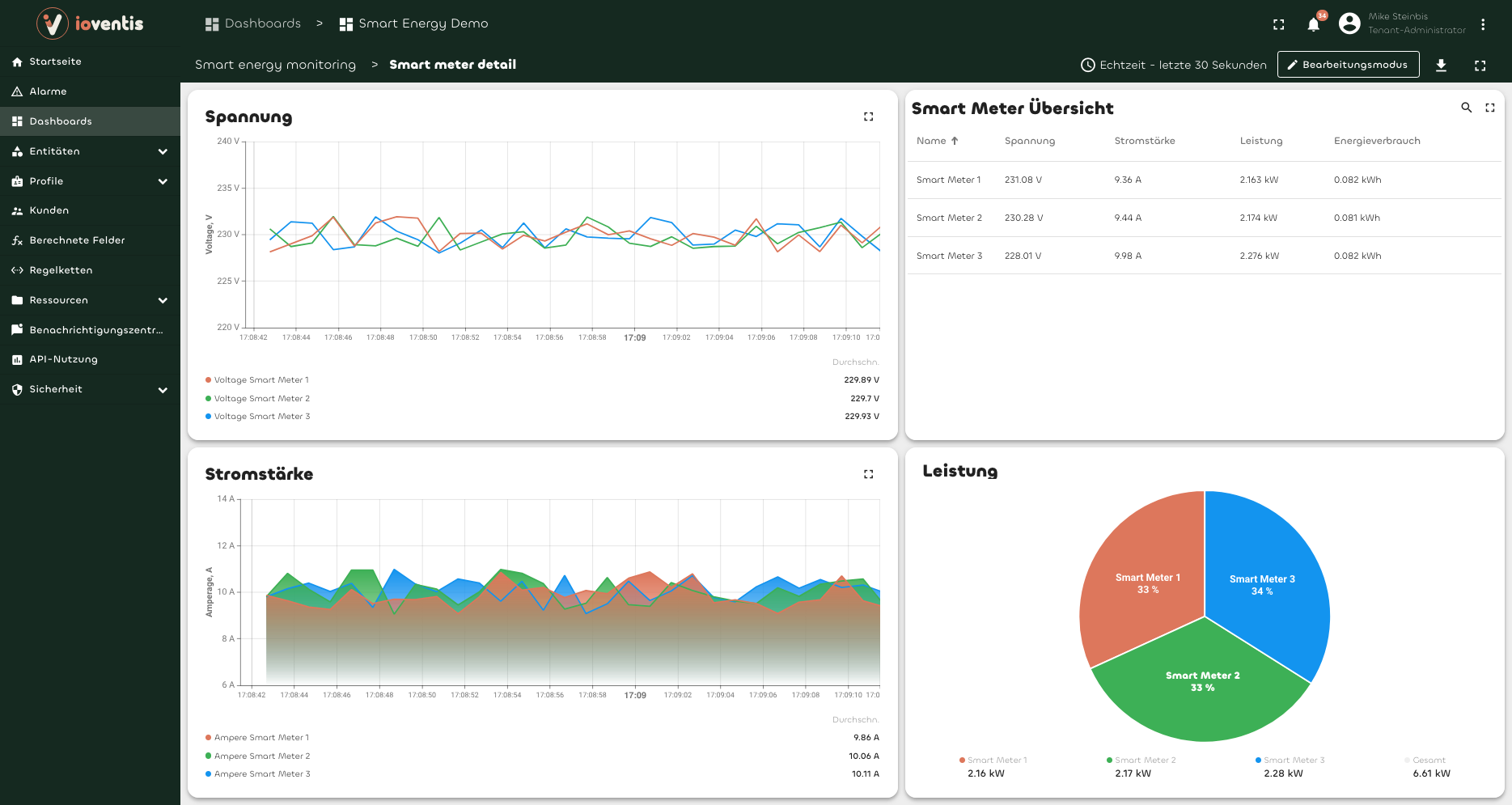Expand the Profile sidebar submenu
This screenshot has width=1512, height=805.
point(163,181)
